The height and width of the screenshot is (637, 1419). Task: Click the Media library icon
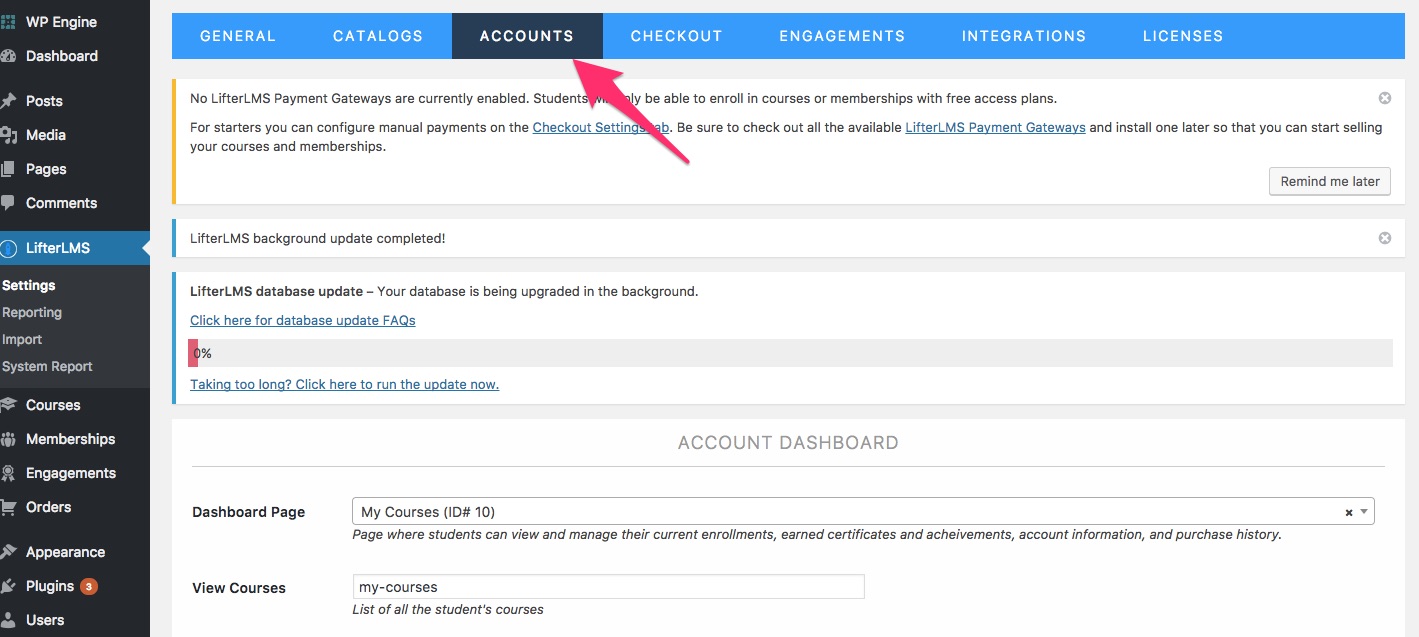point(7,135)
